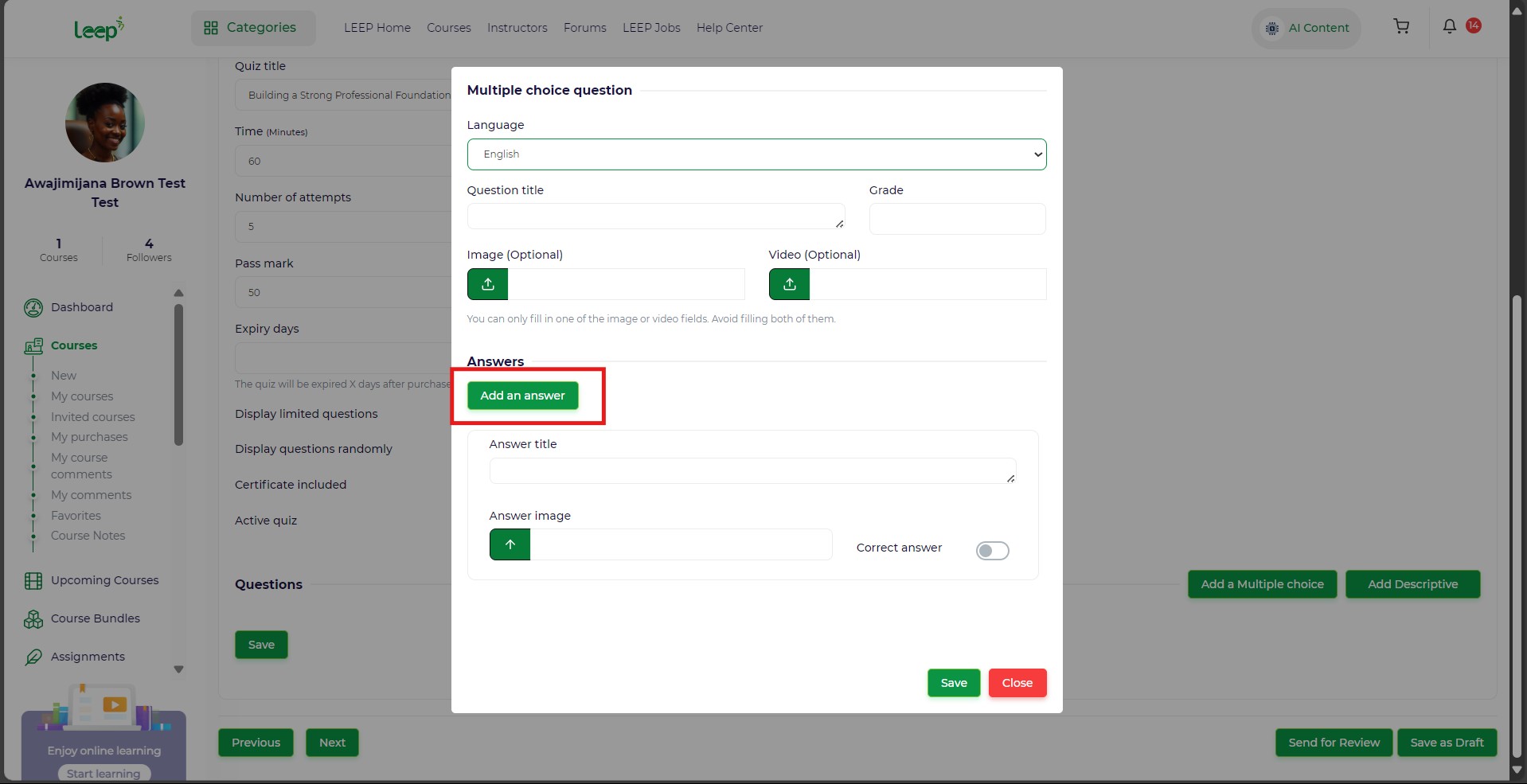Click the video upload icon button
This screenshot has width=1527, height=784.
789,284
